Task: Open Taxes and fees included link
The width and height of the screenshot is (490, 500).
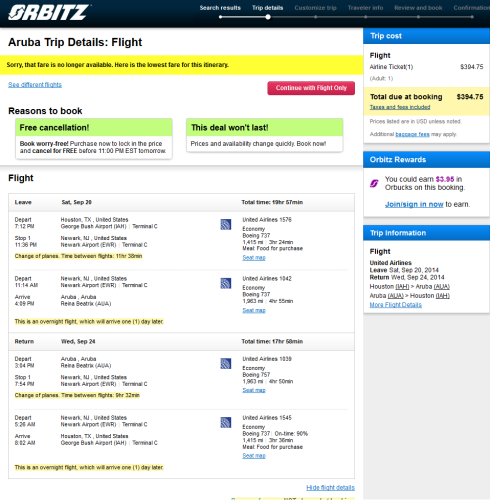Action: (x=400, y=107)
